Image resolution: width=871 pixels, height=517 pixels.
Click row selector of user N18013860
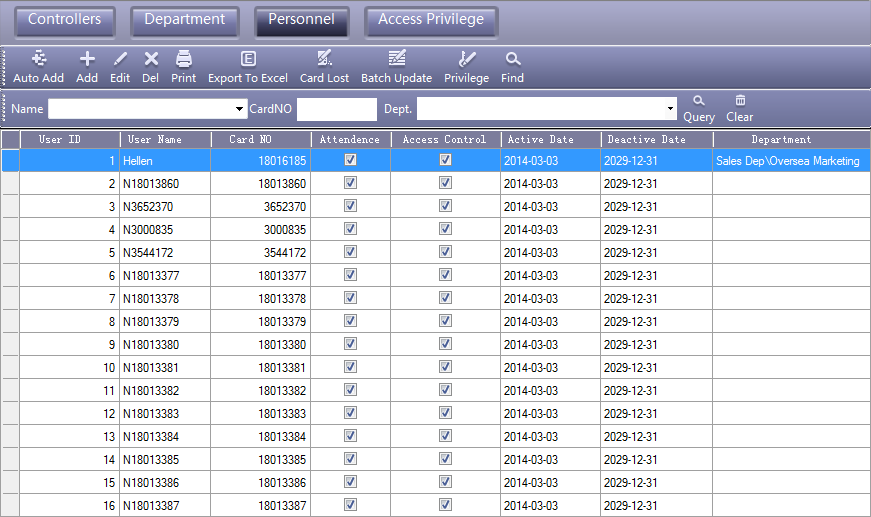(x=10, y=184)
